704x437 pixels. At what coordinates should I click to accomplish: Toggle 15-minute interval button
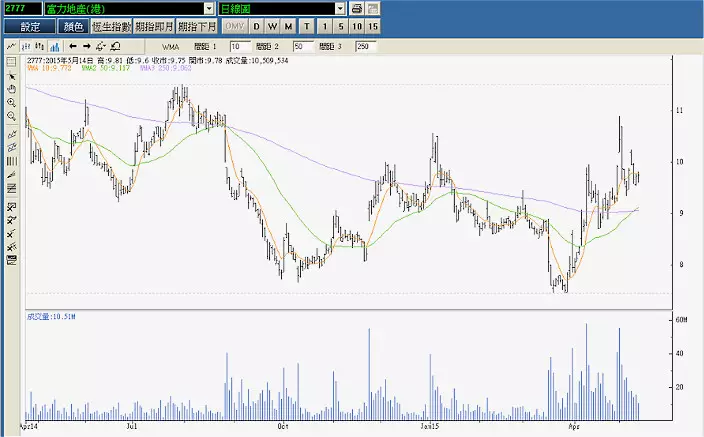coord(373,26)
